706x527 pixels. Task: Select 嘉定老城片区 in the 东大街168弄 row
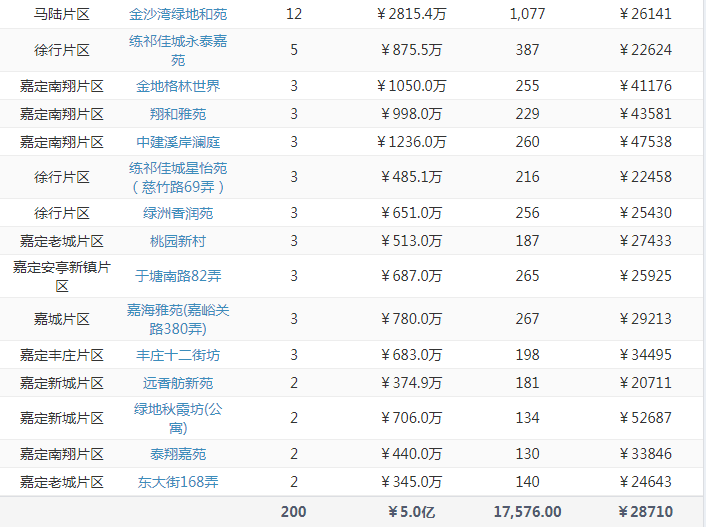tap(62, 482)
